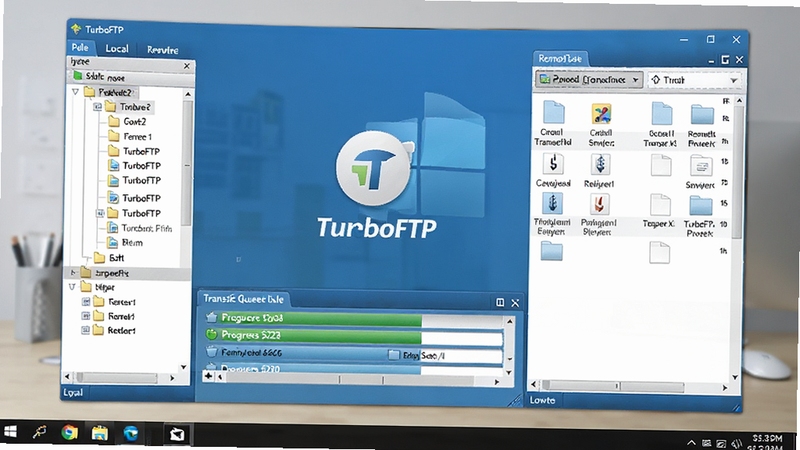This screenshot has width=800, height=450.
Task: Expand the highlighted tarpeeRs folder
Action: 73,272
